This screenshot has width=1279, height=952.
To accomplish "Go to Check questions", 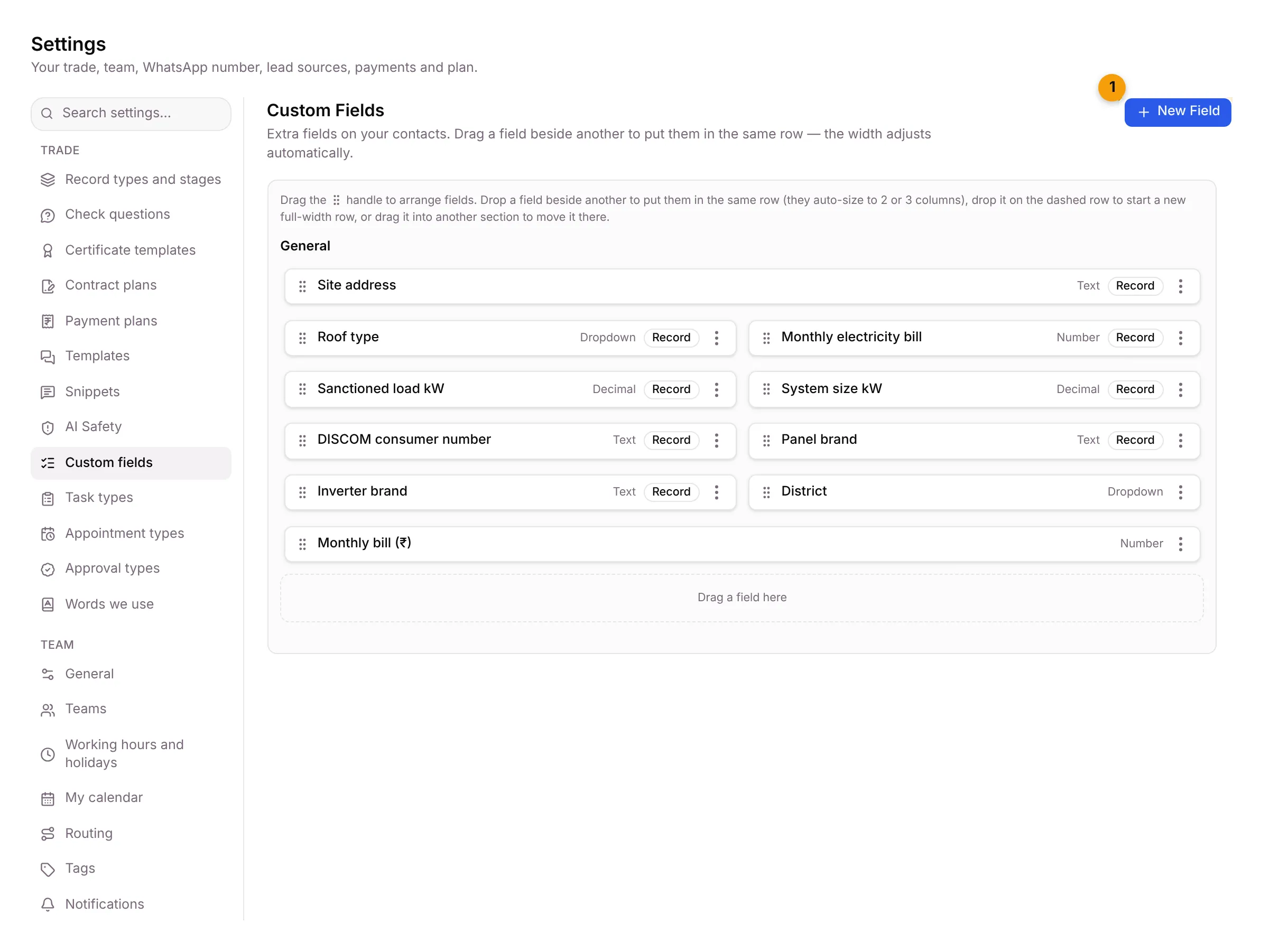I will [131, 214].
